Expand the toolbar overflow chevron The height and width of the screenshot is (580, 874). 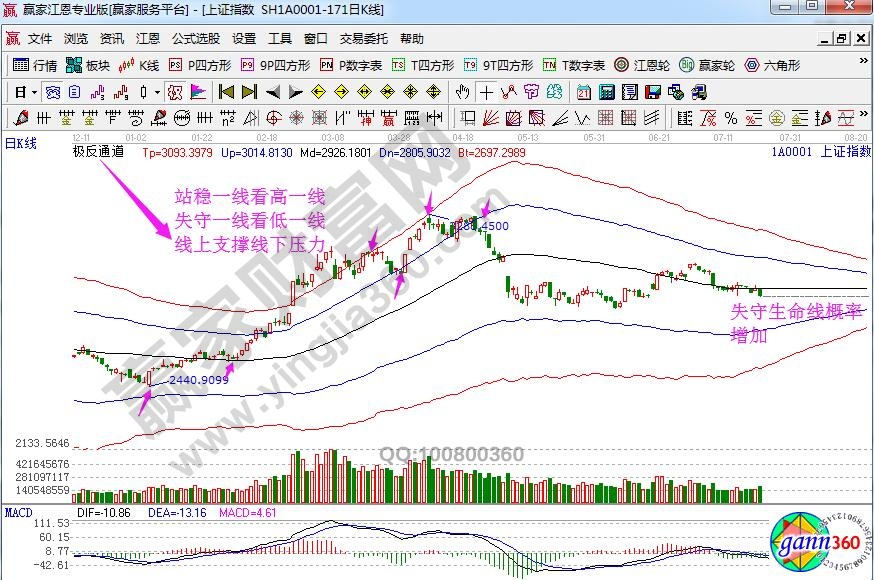pyautogui.click(x=864, y=117)
